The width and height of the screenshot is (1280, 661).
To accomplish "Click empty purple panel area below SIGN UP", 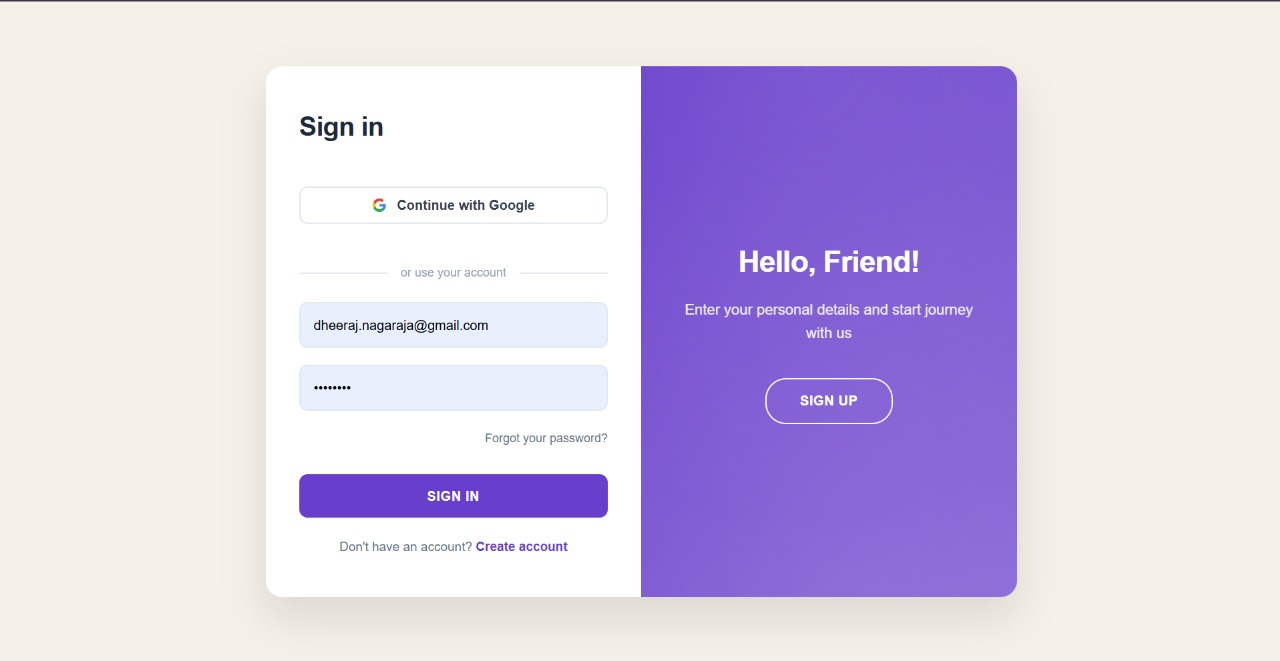I will coord(828,510).
